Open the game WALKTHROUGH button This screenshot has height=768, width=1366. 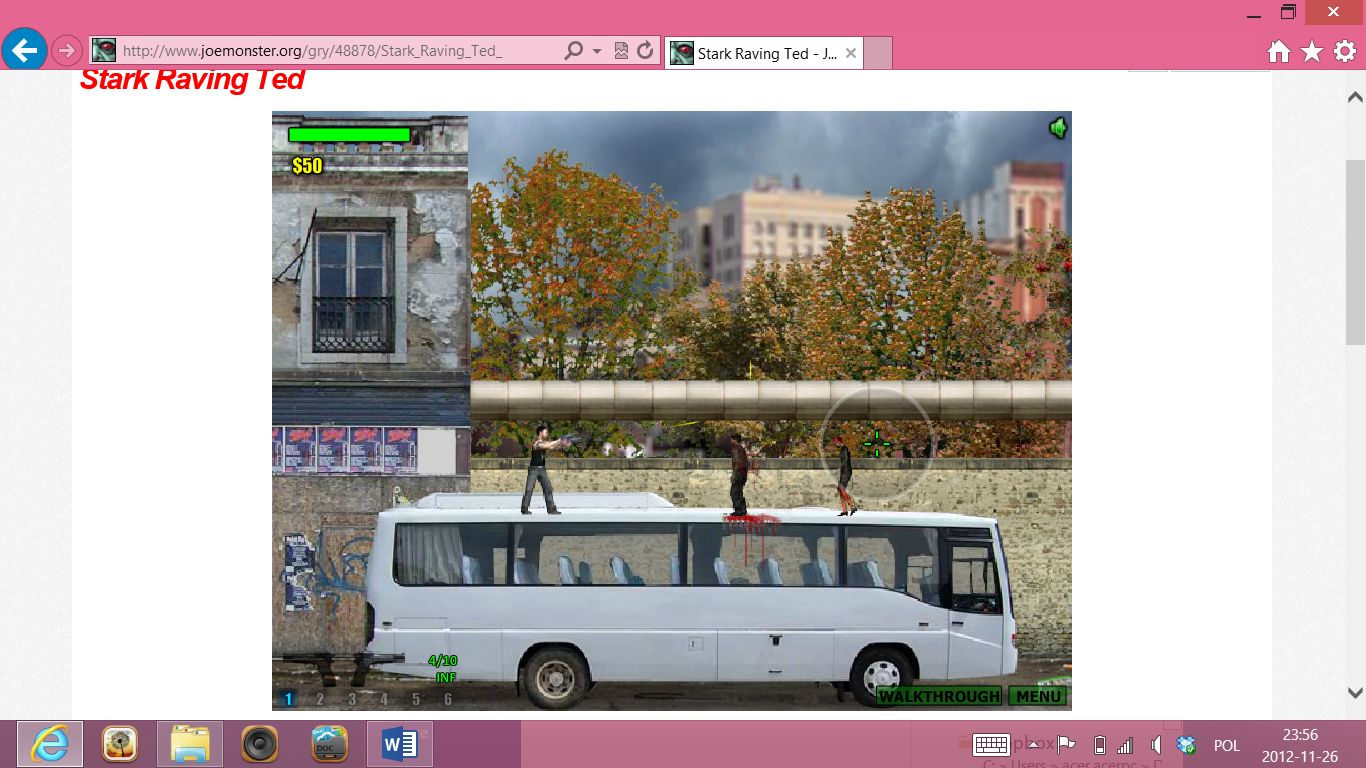939,696
